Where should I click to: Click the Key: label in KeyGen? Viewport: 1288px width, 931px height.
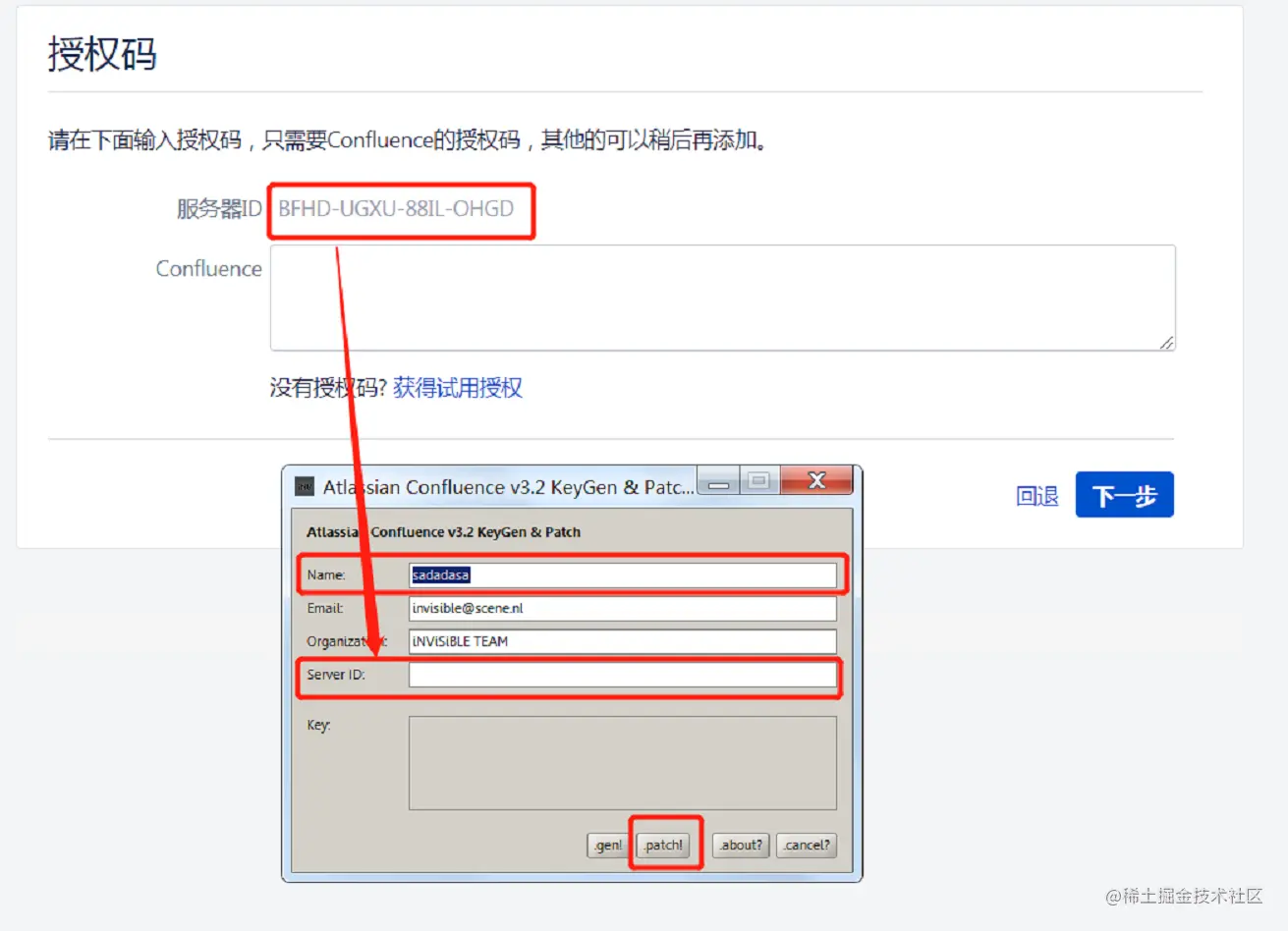tap(318, 725)
